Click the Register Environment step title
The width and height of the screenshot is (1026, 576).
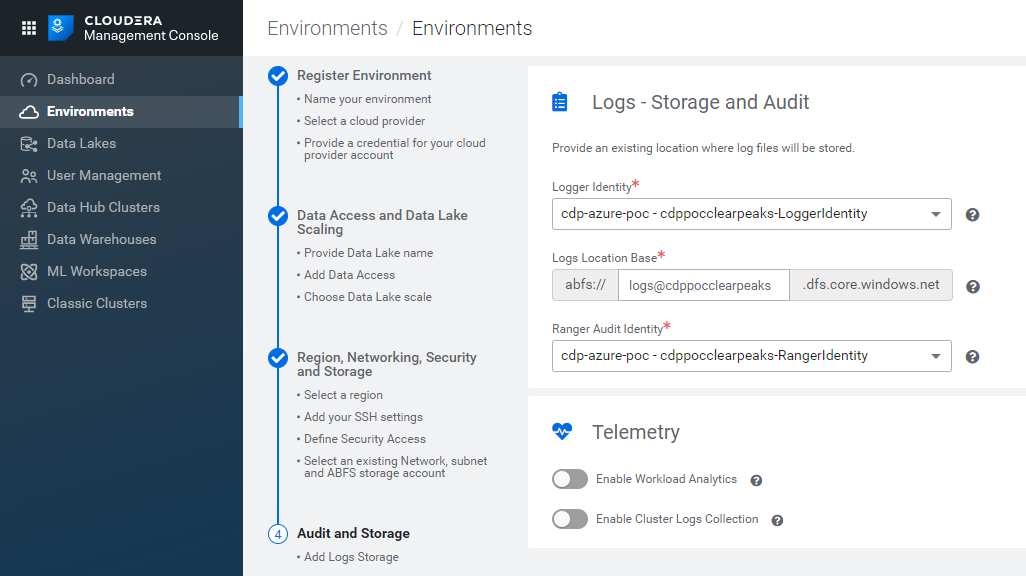[364, 75]
